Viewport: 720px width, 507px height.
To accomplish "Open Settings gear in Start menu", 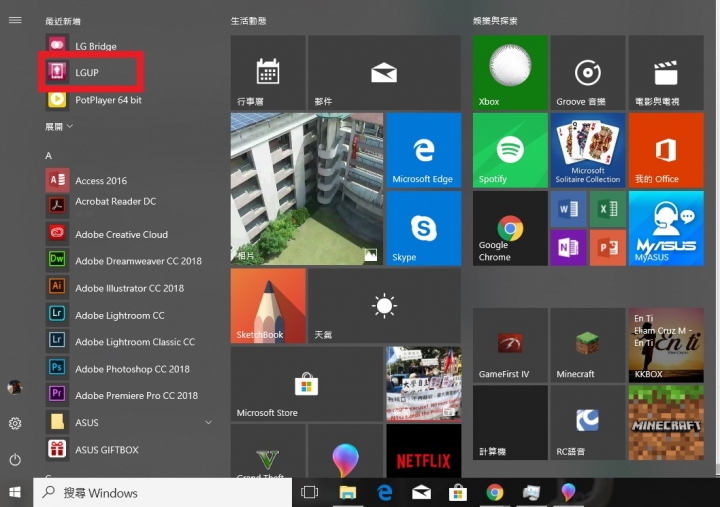I will click(x=15, y=423).
